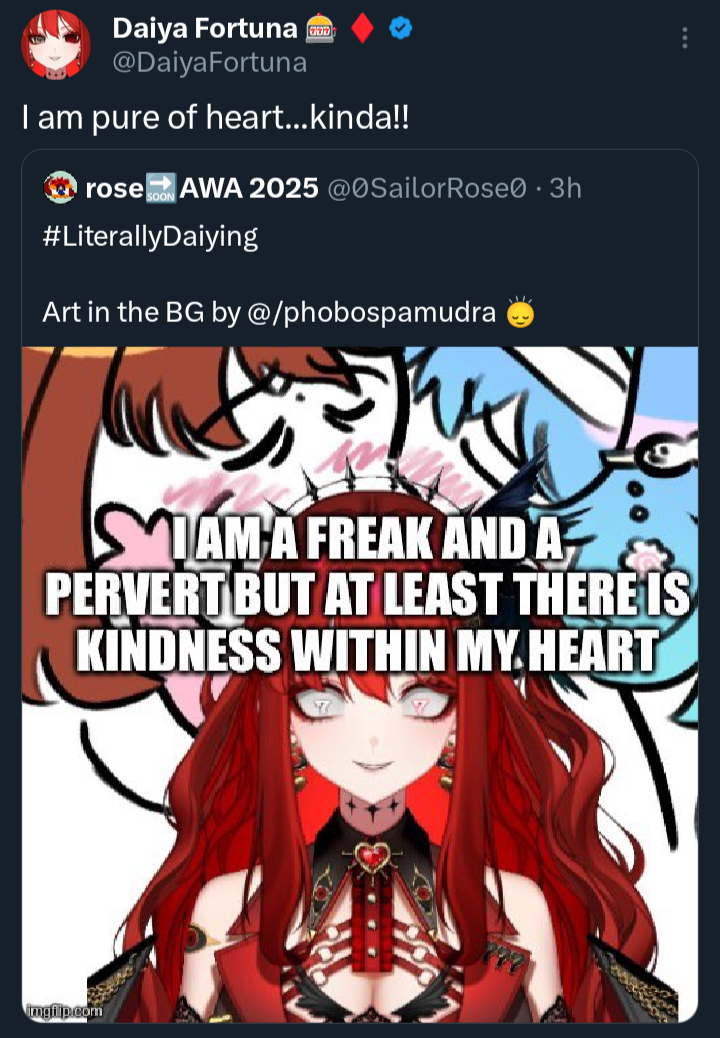Open rose AWA 2025 display name

[x=202, y=189]
